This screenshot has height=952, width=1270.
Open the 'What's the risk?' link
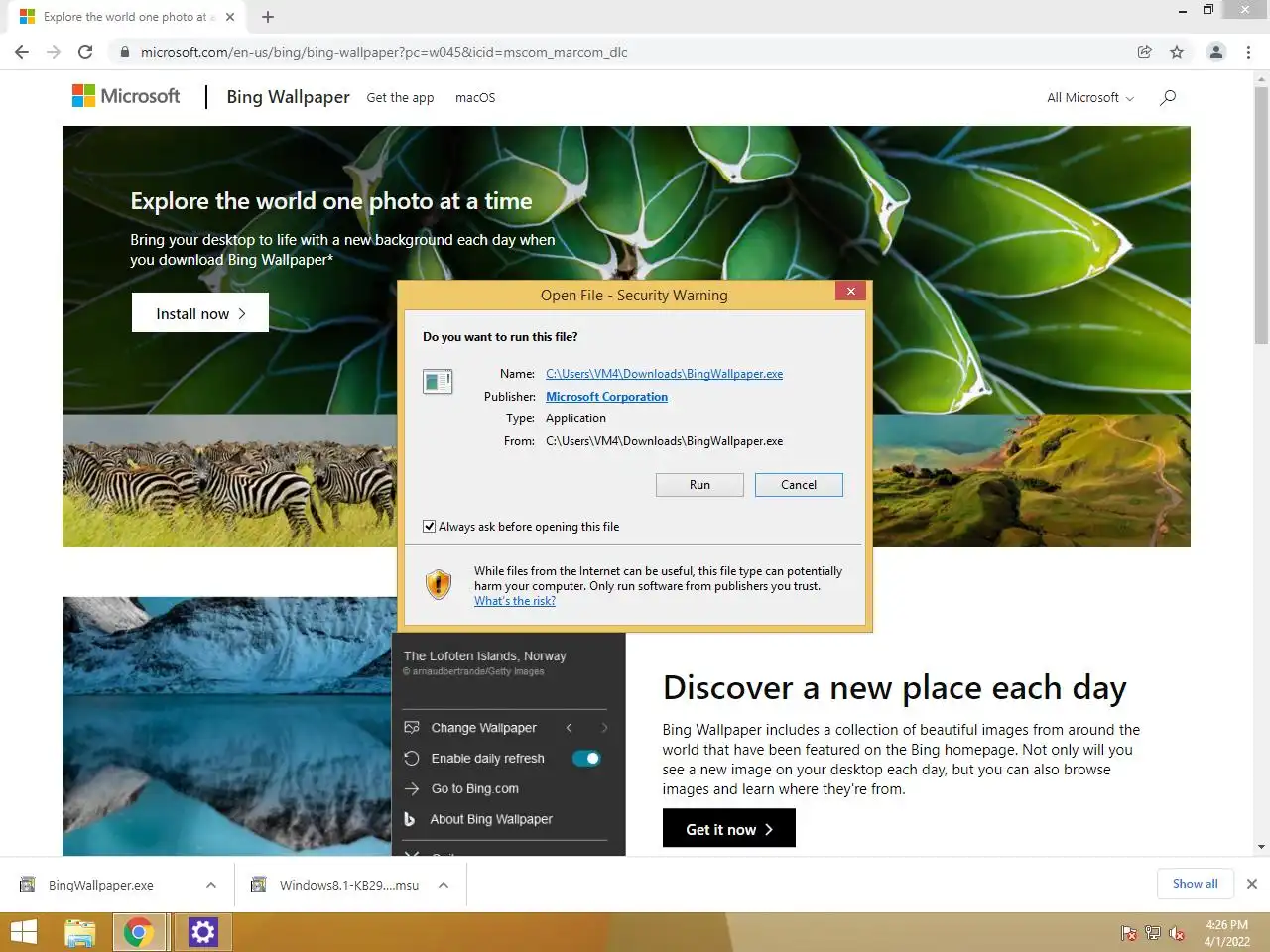tap(514, 601)
